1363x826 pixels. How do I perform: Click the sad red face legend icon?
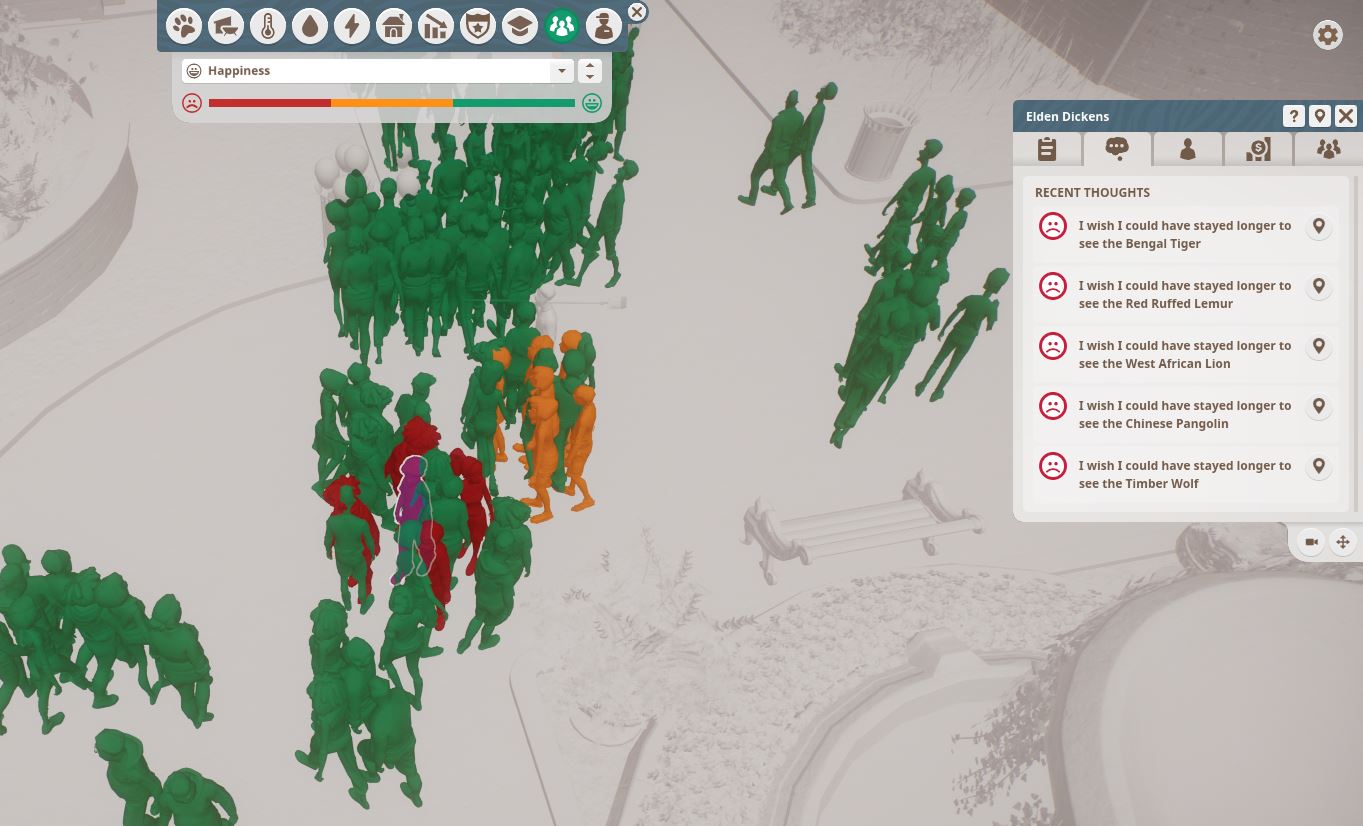click(192, 103)
